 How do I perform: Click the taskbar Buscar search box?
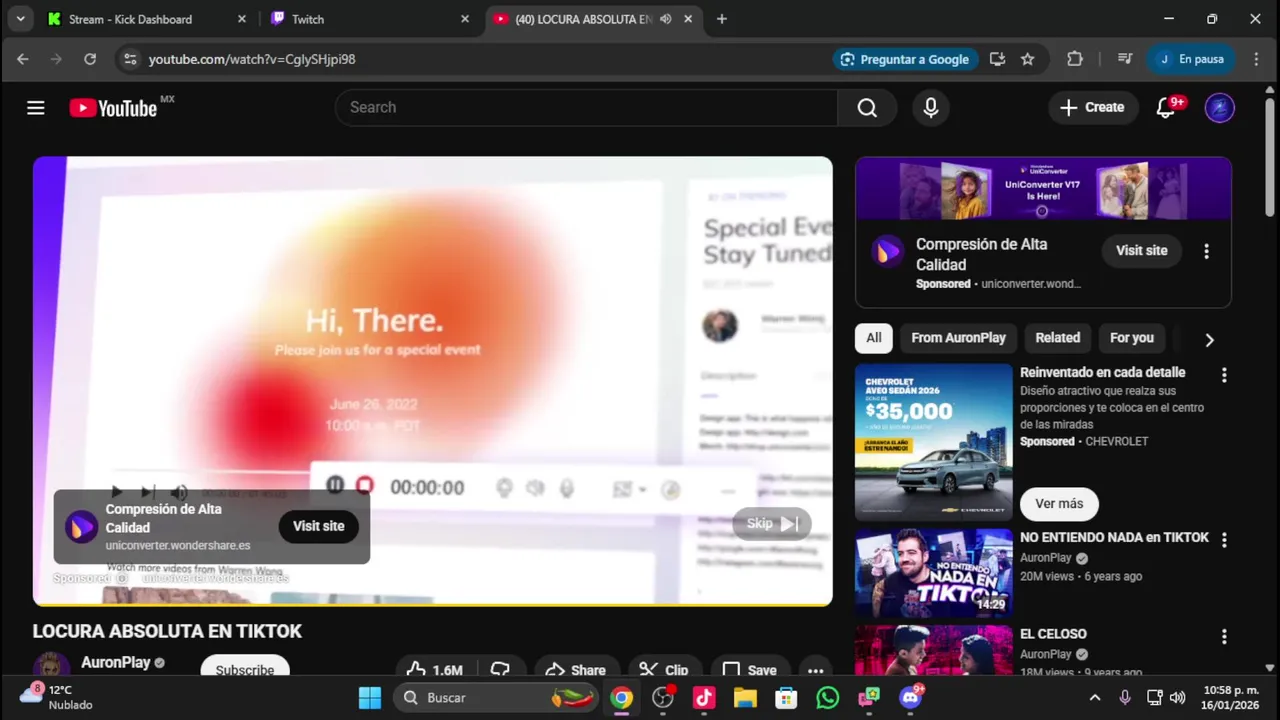tap(497, 697)
